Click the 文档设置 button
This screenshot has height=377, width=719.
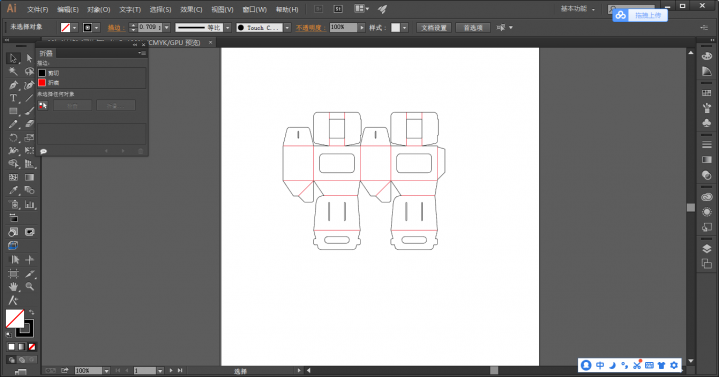pos(434,28)
